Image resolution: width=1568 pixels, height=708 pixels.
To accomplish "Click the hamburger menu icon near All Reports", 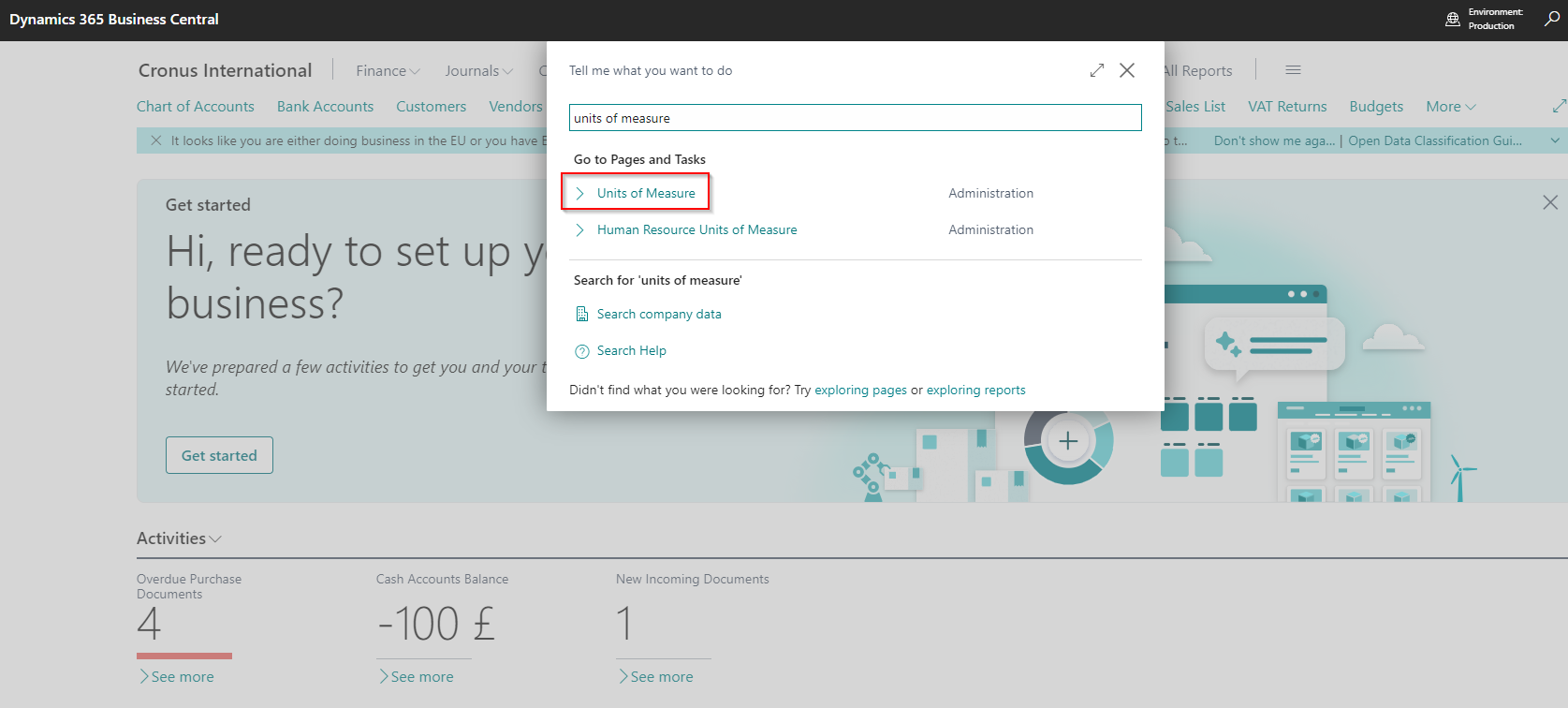I will tap(1293, 70).
